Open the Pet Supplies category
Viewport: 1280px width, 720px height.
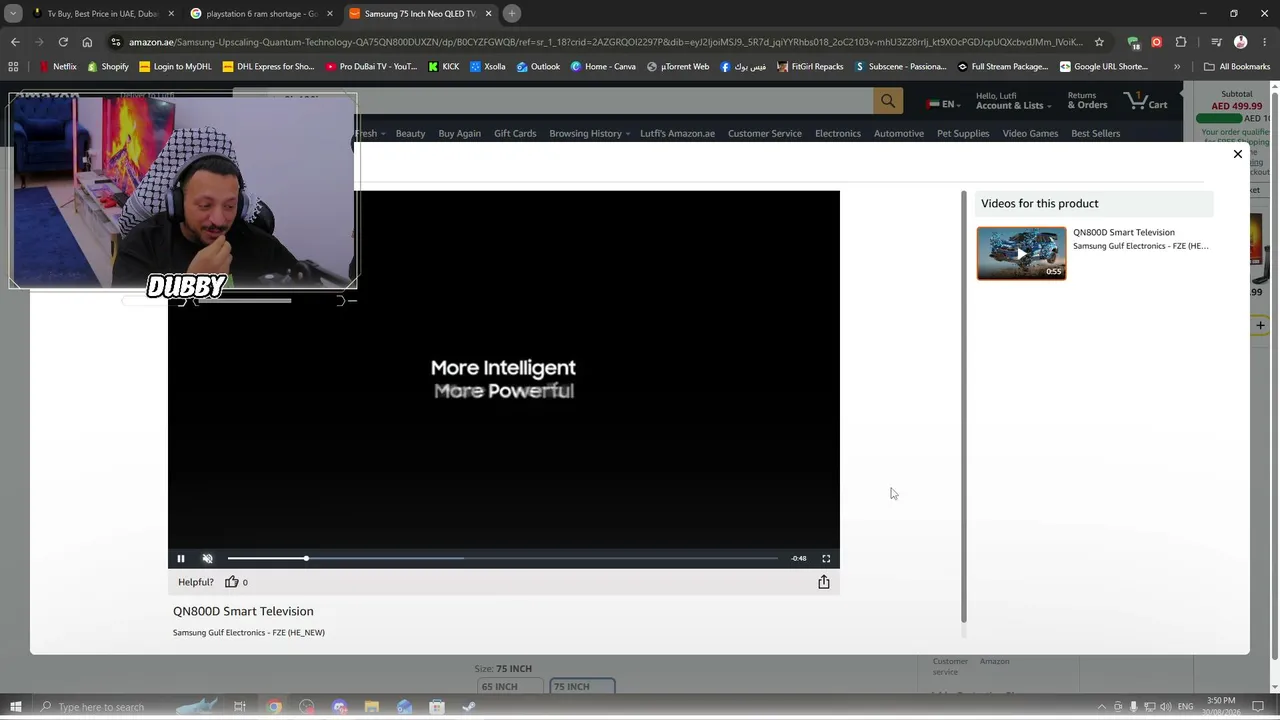963,133
